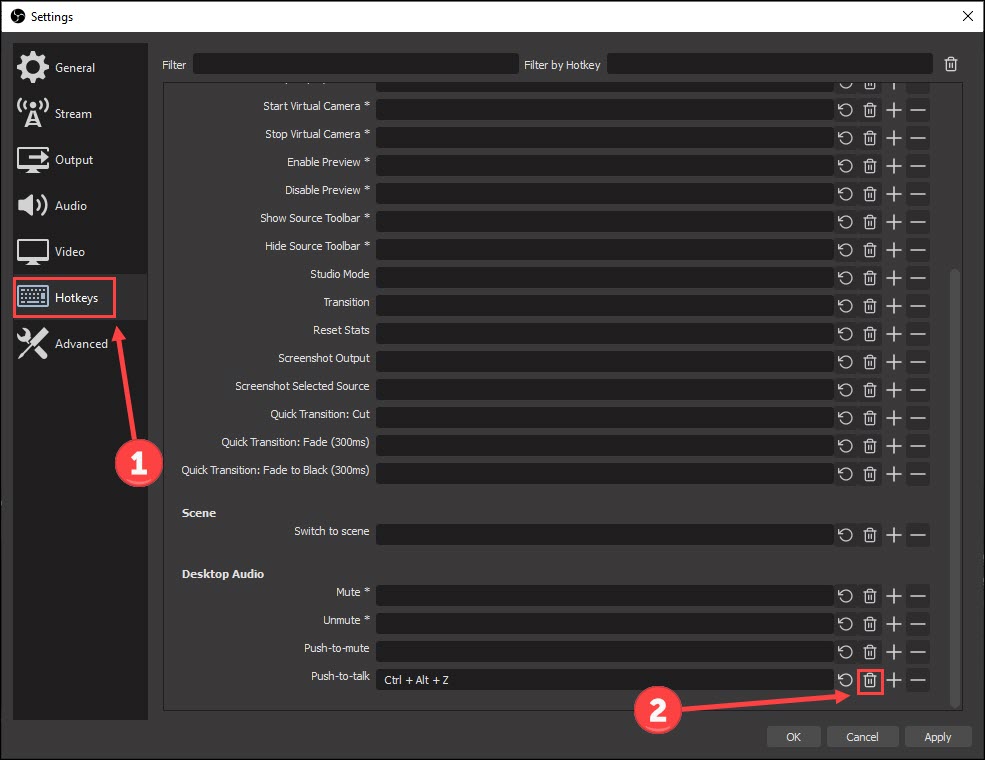Focus the Filter text field

point(355,64)
